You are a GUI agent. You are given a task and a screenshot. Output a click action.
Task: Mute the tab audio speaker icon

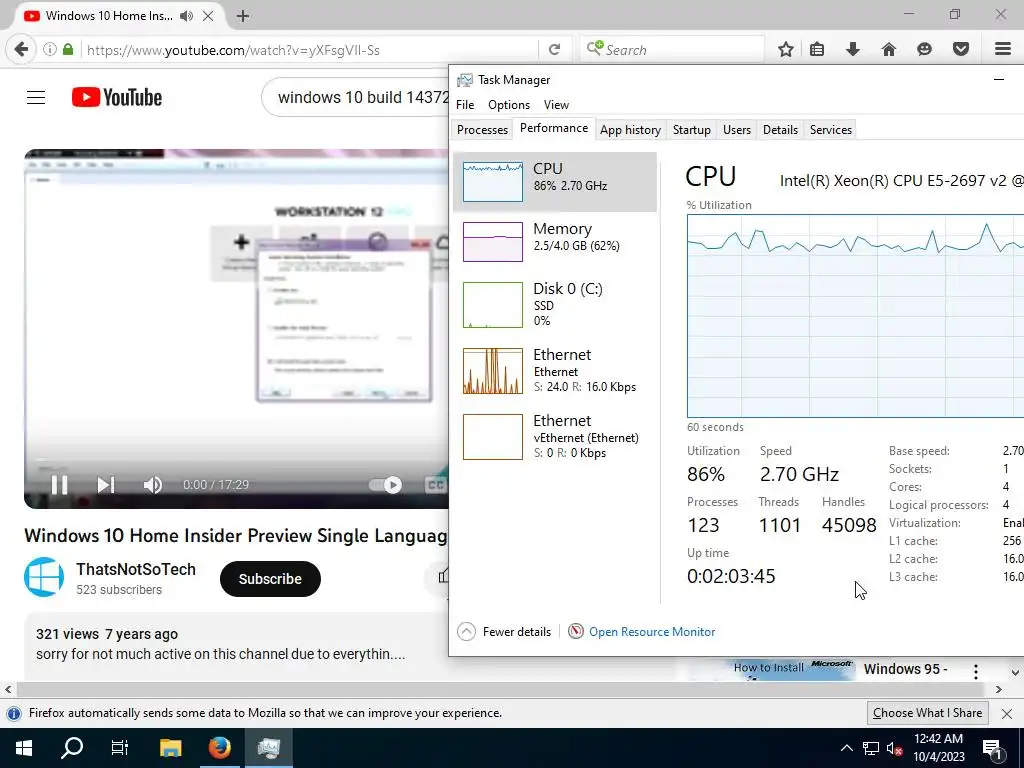(x=187, y=16)
